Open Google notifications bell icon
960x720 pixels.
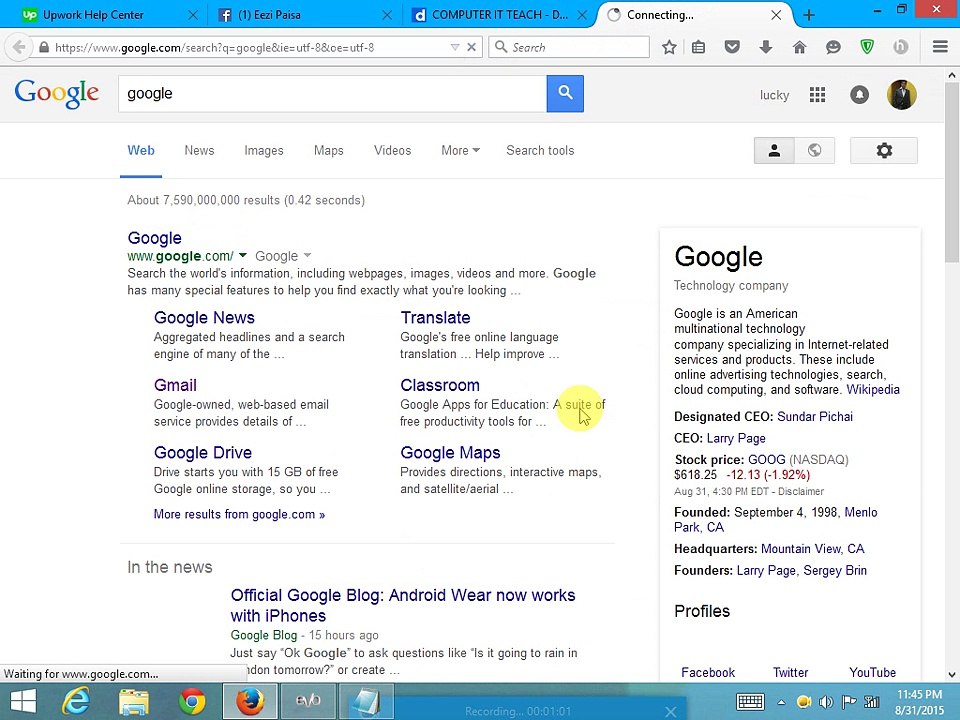pos(859,95)
